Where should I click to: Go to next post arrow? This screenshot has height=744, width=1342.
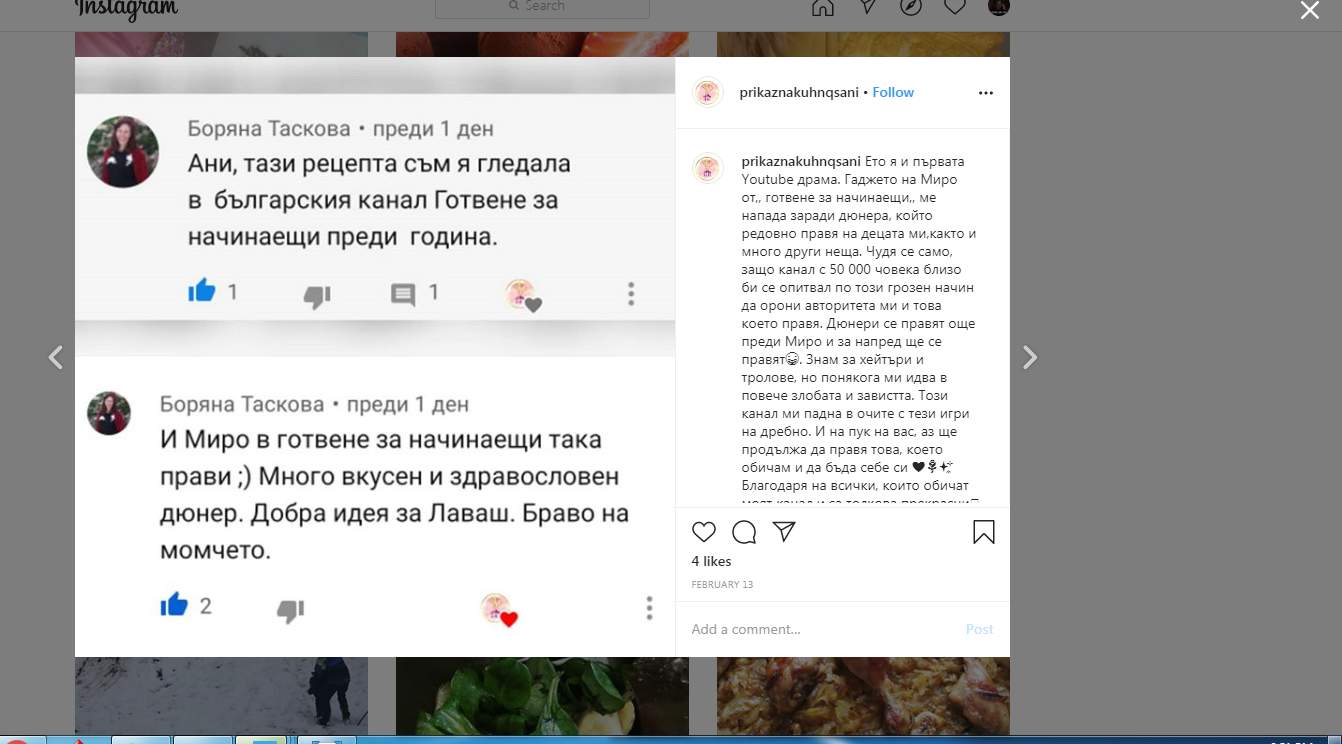click(x=1029, y=357)
